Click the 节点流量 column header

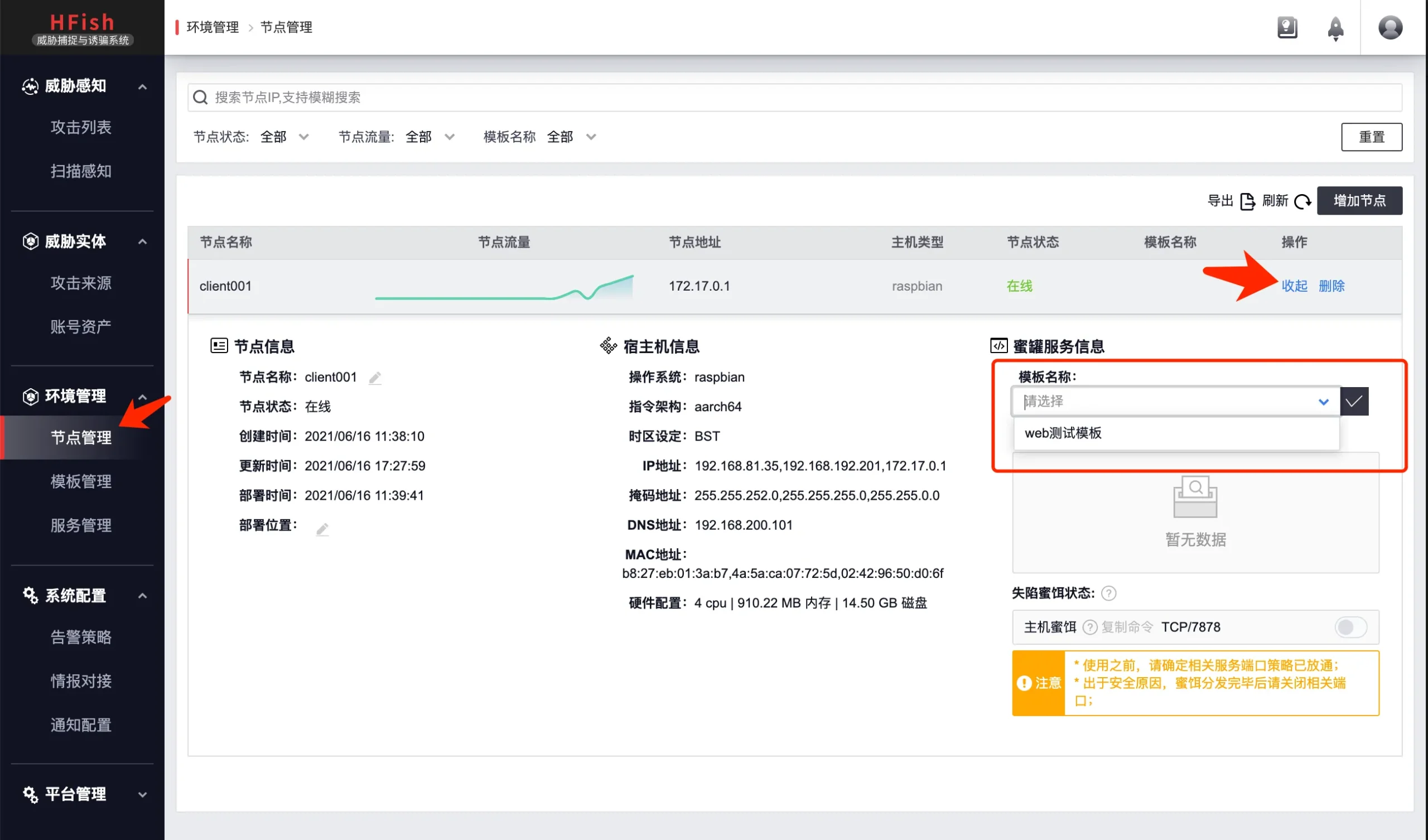click(x=504, y=243)
